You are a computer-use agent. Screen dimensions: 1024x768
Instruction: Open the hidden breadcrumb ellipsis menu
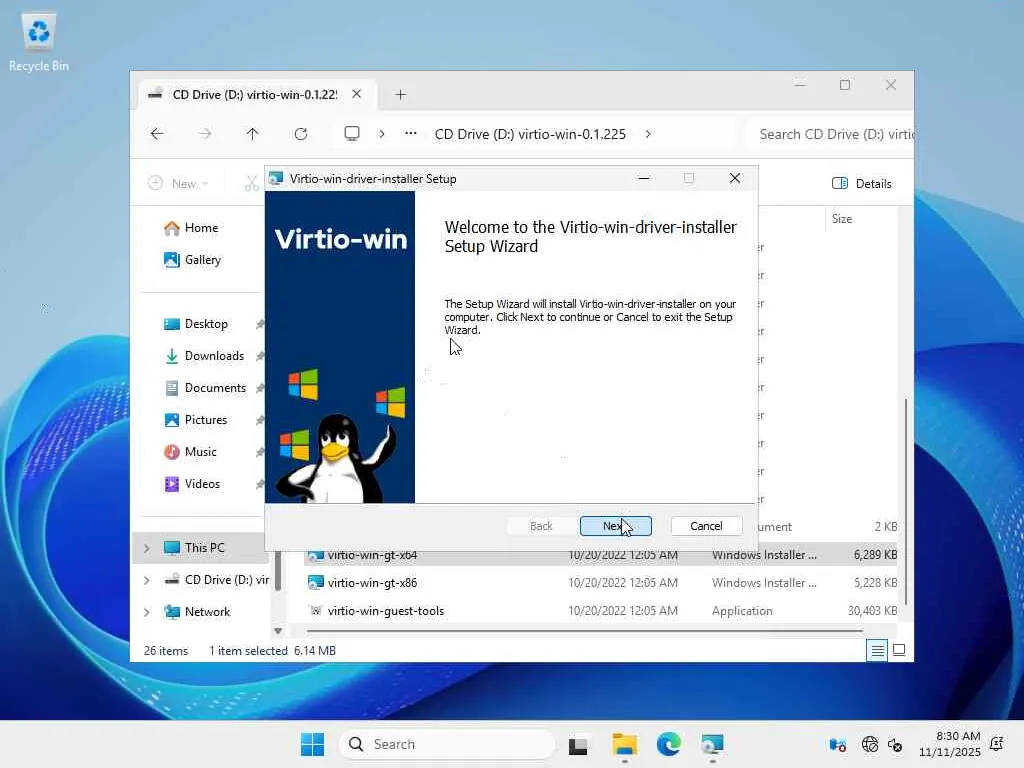click(411, 134)
